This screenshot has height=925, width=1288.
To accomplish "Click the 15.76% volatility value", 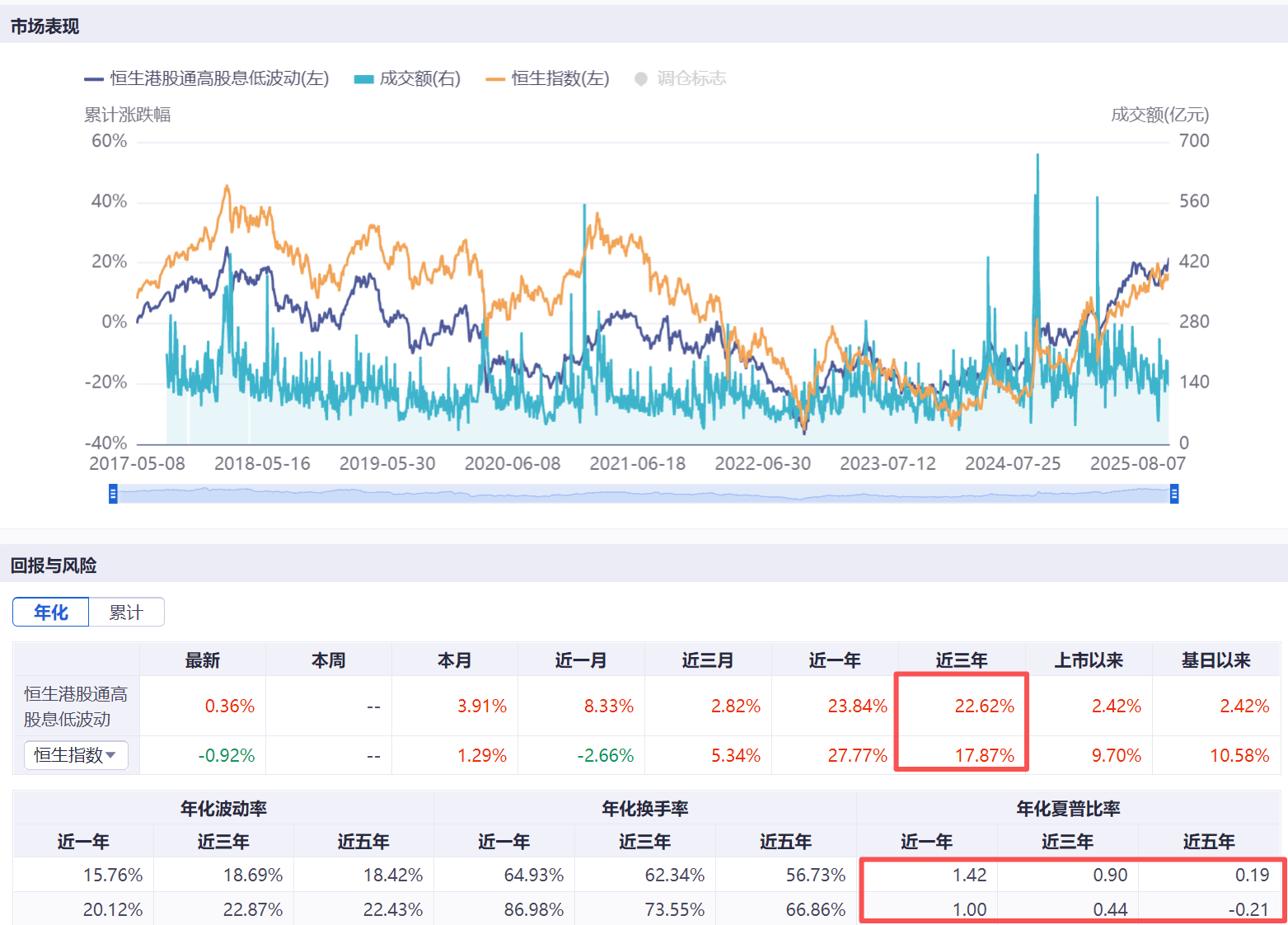I will (x=113, y=875).
